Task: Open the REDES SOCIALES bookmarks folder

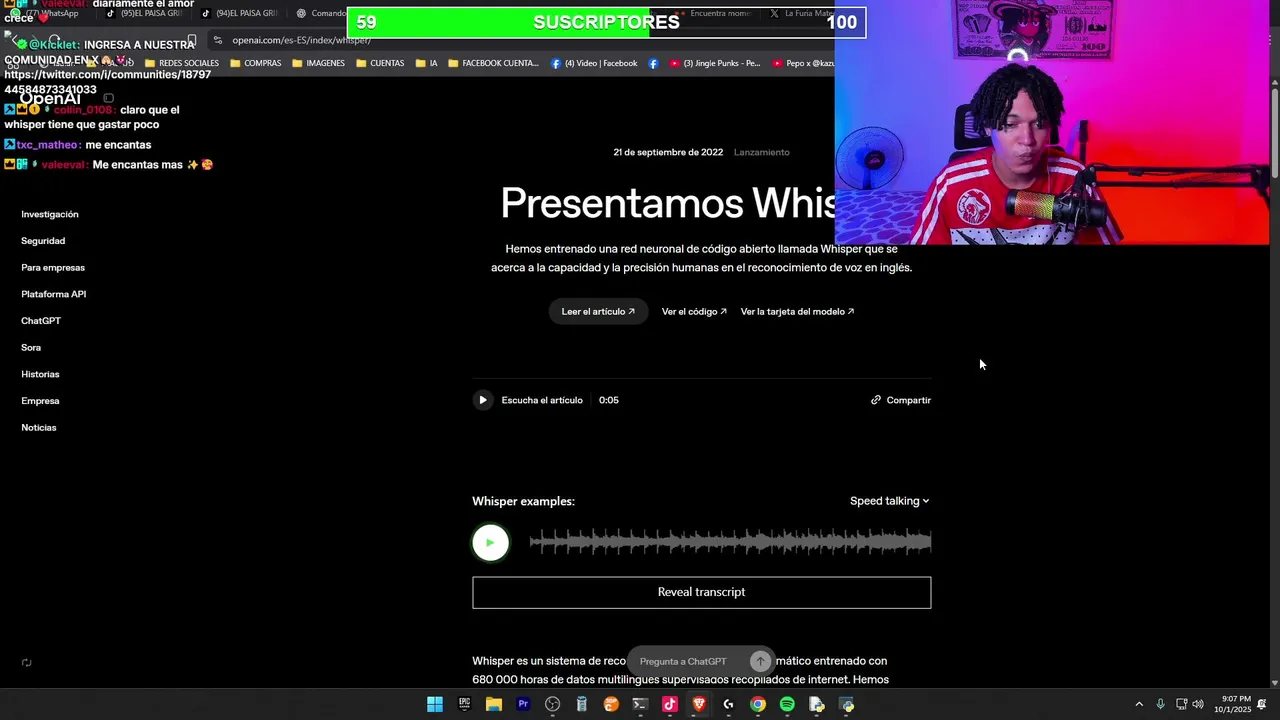Action: point(182,63)
